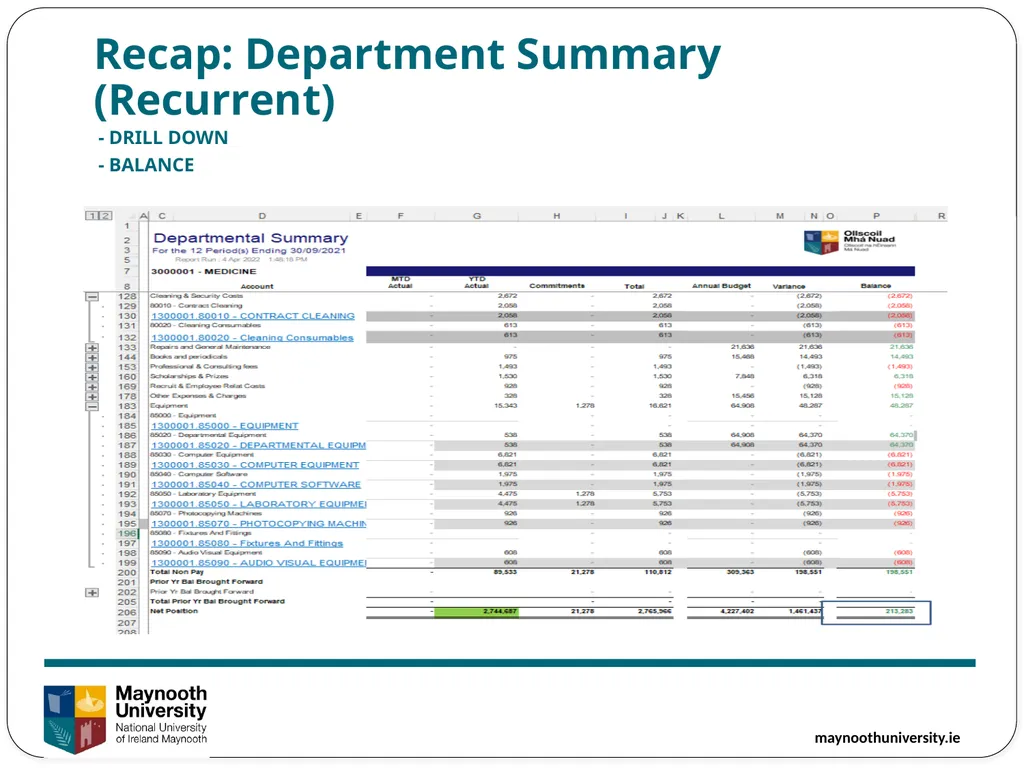1024x768 pixels.
Task: Expand the Books and periodicals group
Action: coord(92,358)
